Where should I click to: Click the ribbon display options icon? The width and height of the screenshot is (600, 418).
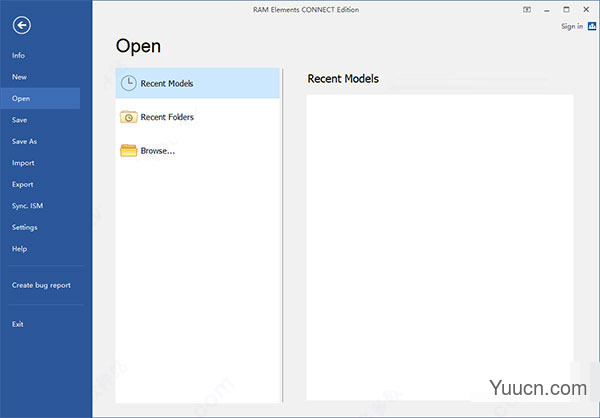tap(527, 10)
